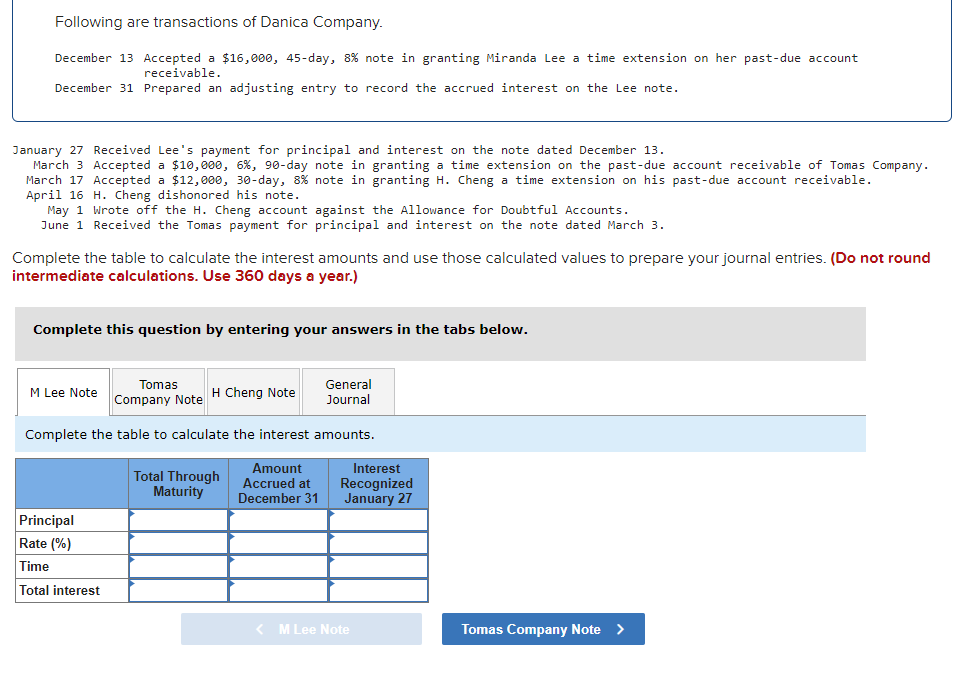Click the Principal Amount Accrued at December 31 cell
Viewport: 957px width, 688px height.
pos(278,520)
